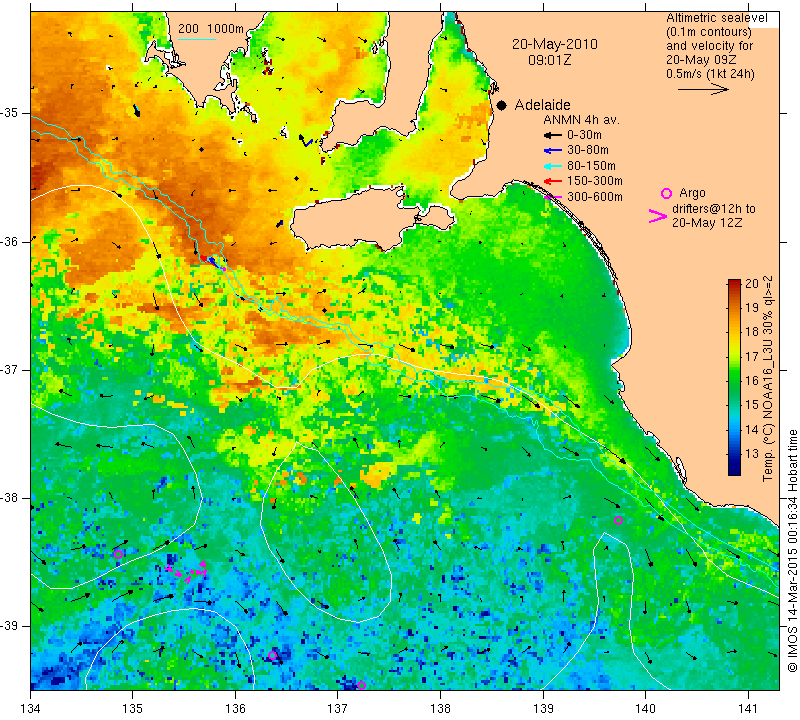Viewport: 800px width, 720px height.
Task: Click the ANMN 4h av. legend heading
Action: [x=581, y=120]
